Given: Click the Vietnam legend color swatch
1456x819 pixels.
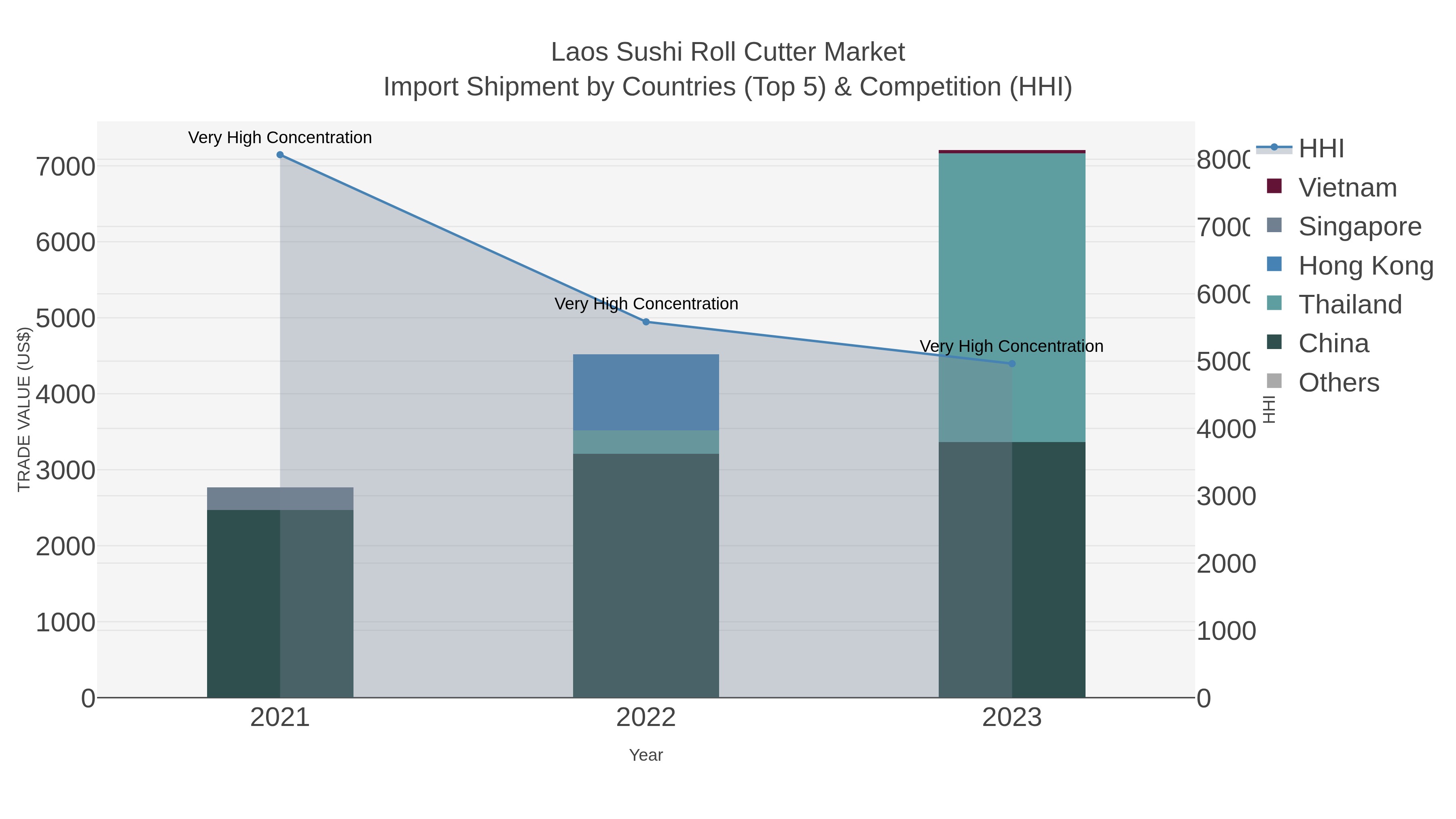Looking at the screenshot, I should pyautogui.click(x=1274, y=186).
